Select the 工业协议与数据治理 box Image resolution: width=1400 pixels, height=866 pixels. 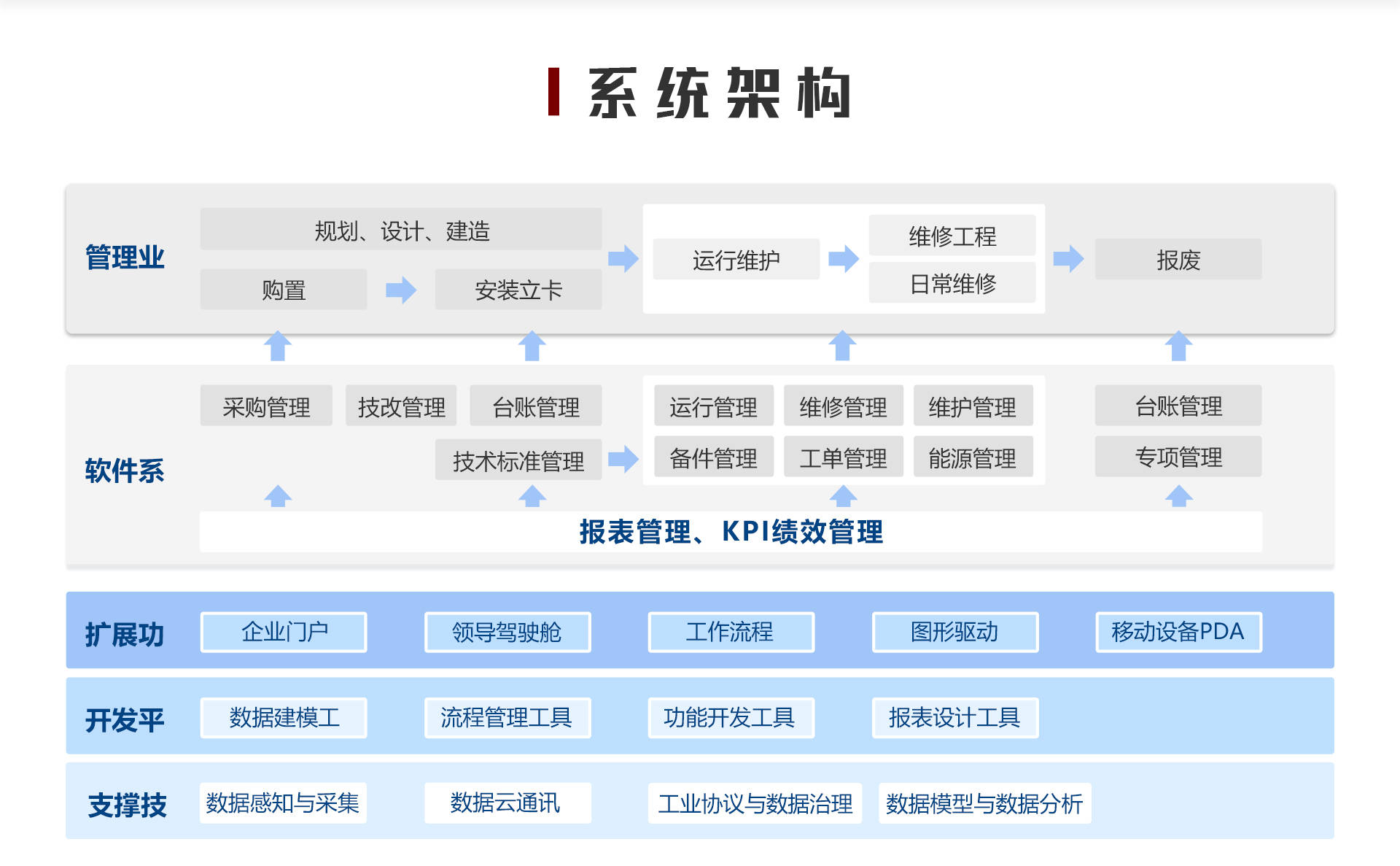click(755, 803)
